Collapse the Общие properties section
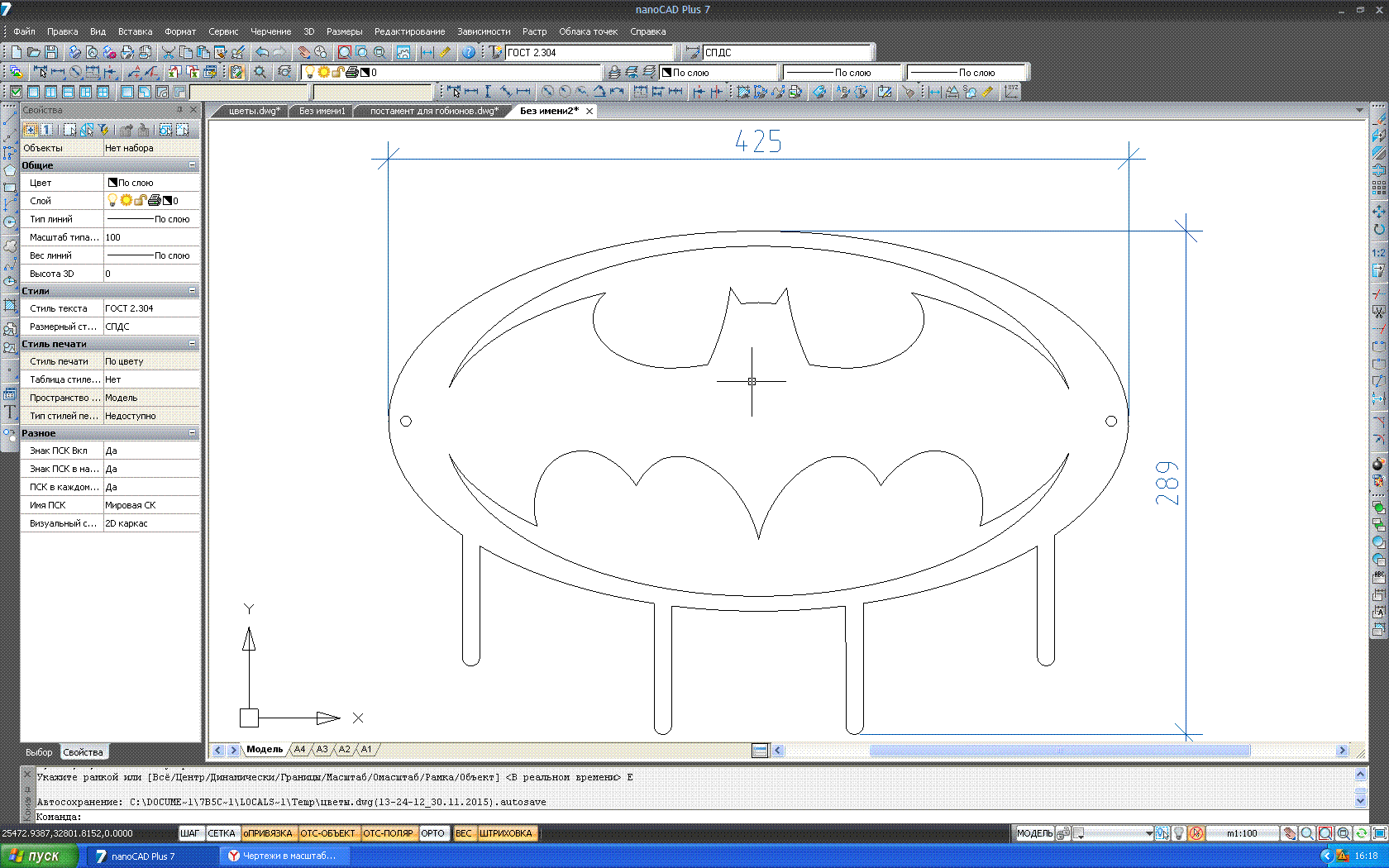The height and width of the screenshot is (868, 1389). pos(193,165)
